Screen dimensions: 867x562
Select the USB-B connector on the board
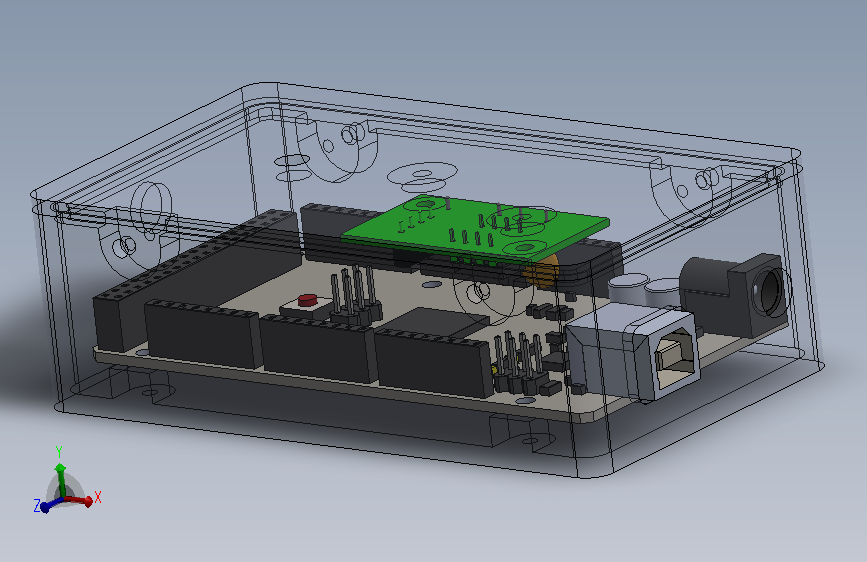[633, 352]
